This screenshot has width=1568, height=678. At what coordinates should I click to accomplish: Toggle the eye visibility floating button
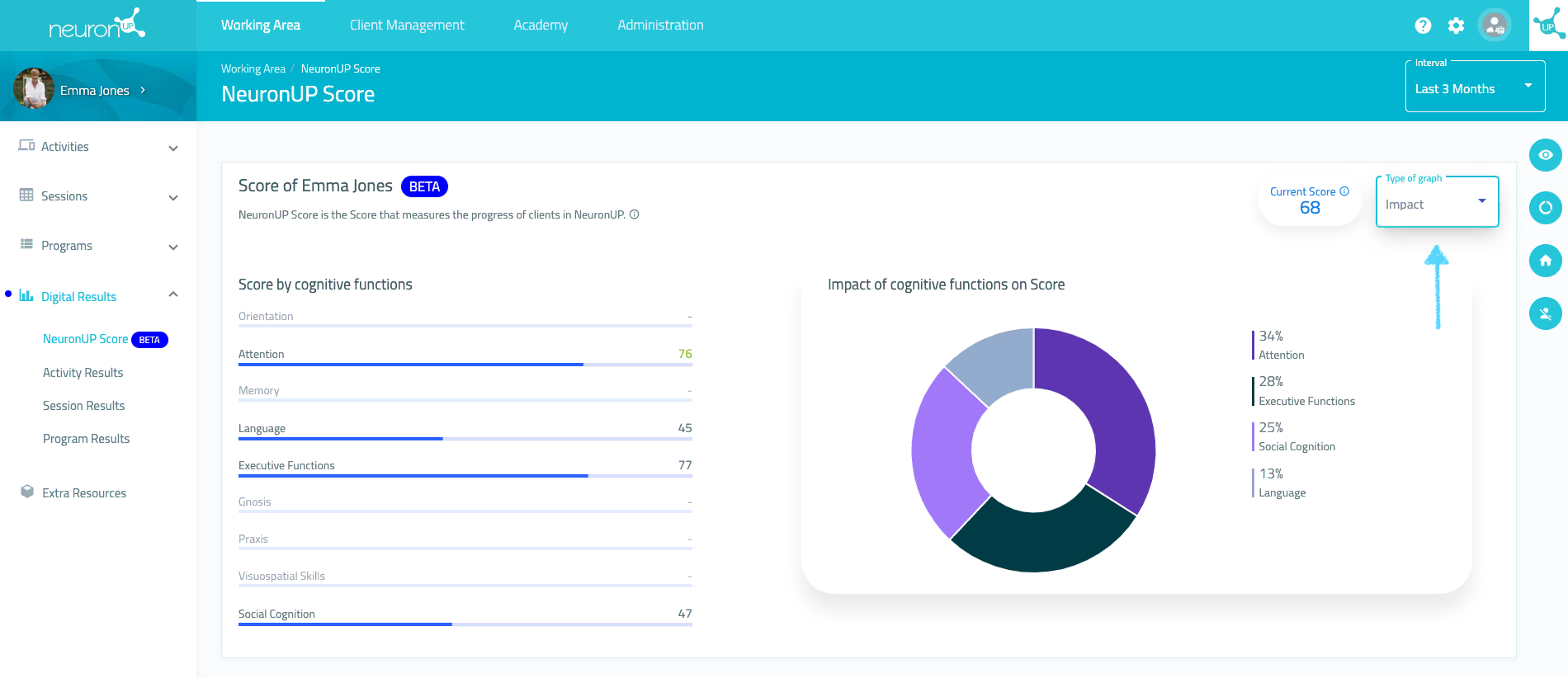[x=1545, y=155]
